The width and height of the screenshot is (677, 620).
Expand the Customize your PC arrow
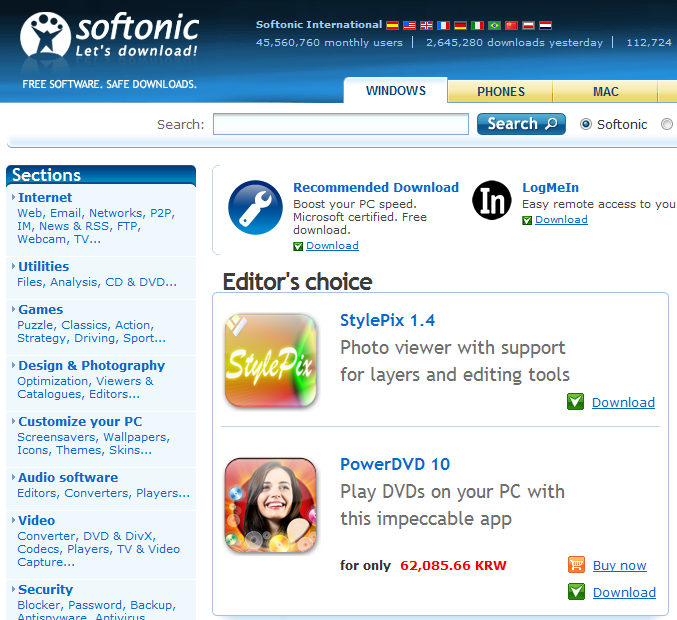(13, 421)
